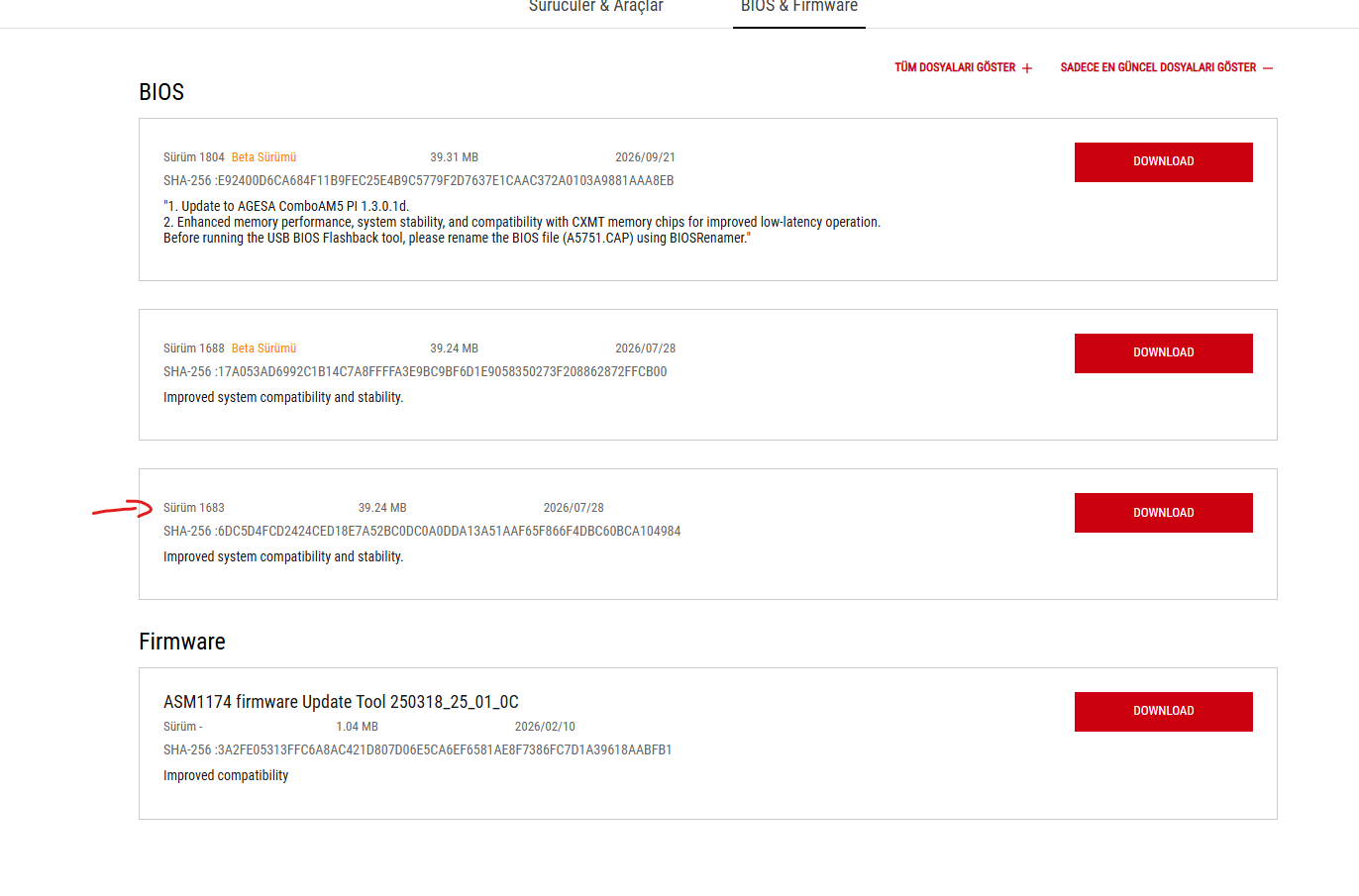Download the ASM1174 firmware update tool
The width and height of the screenshot is (1359, 896).
[x=1164, y=712]
